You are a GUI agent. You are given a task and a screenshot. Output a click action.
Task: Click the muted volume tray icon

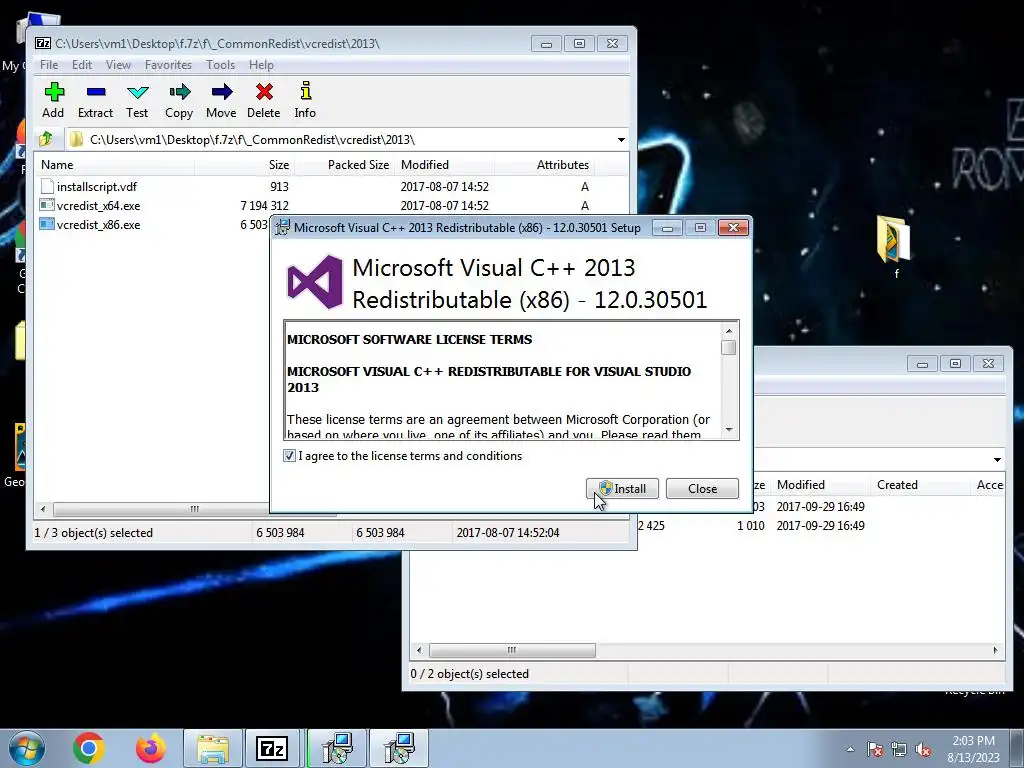pos(923,749)
